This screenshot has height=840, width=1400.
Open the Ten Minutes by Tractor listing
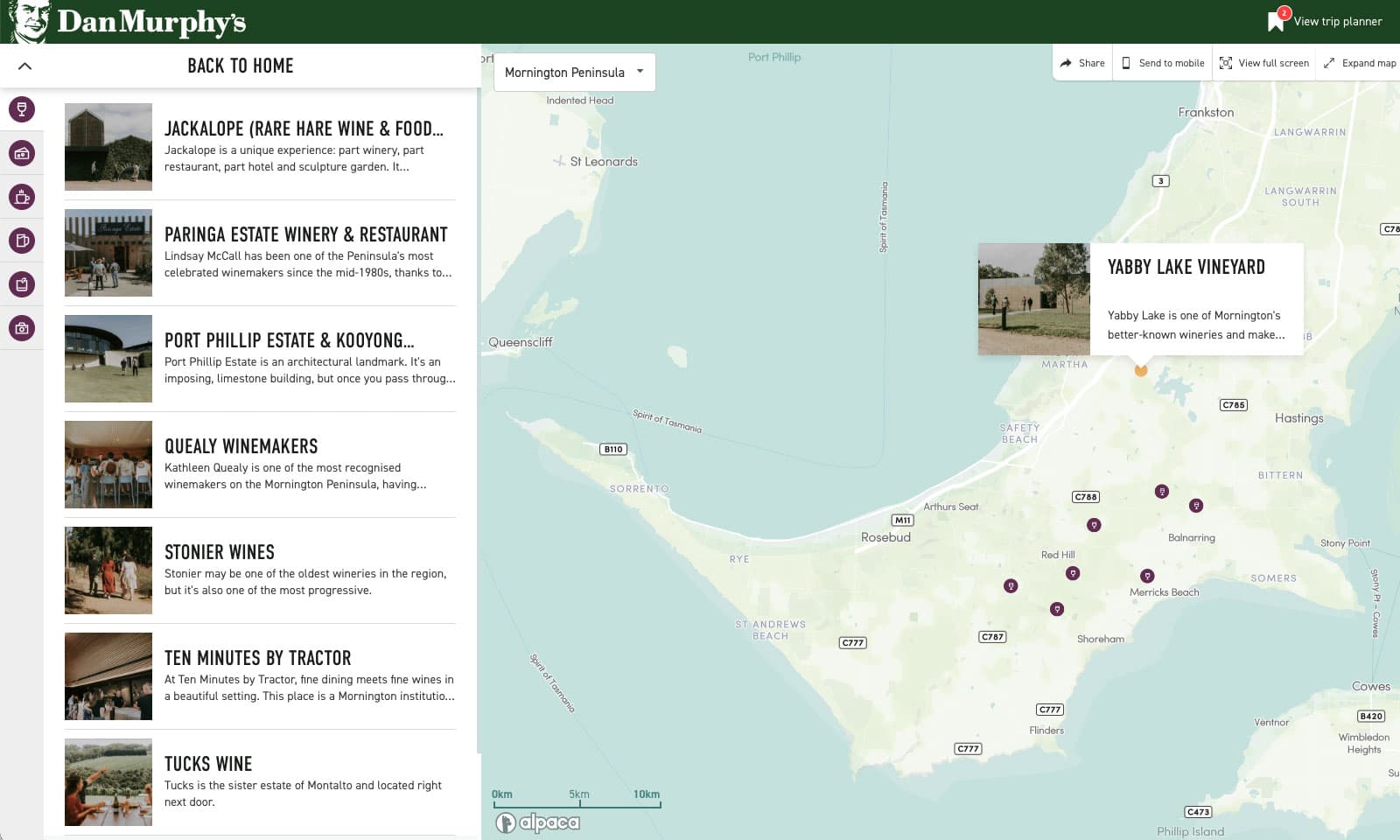coord(258,657)
